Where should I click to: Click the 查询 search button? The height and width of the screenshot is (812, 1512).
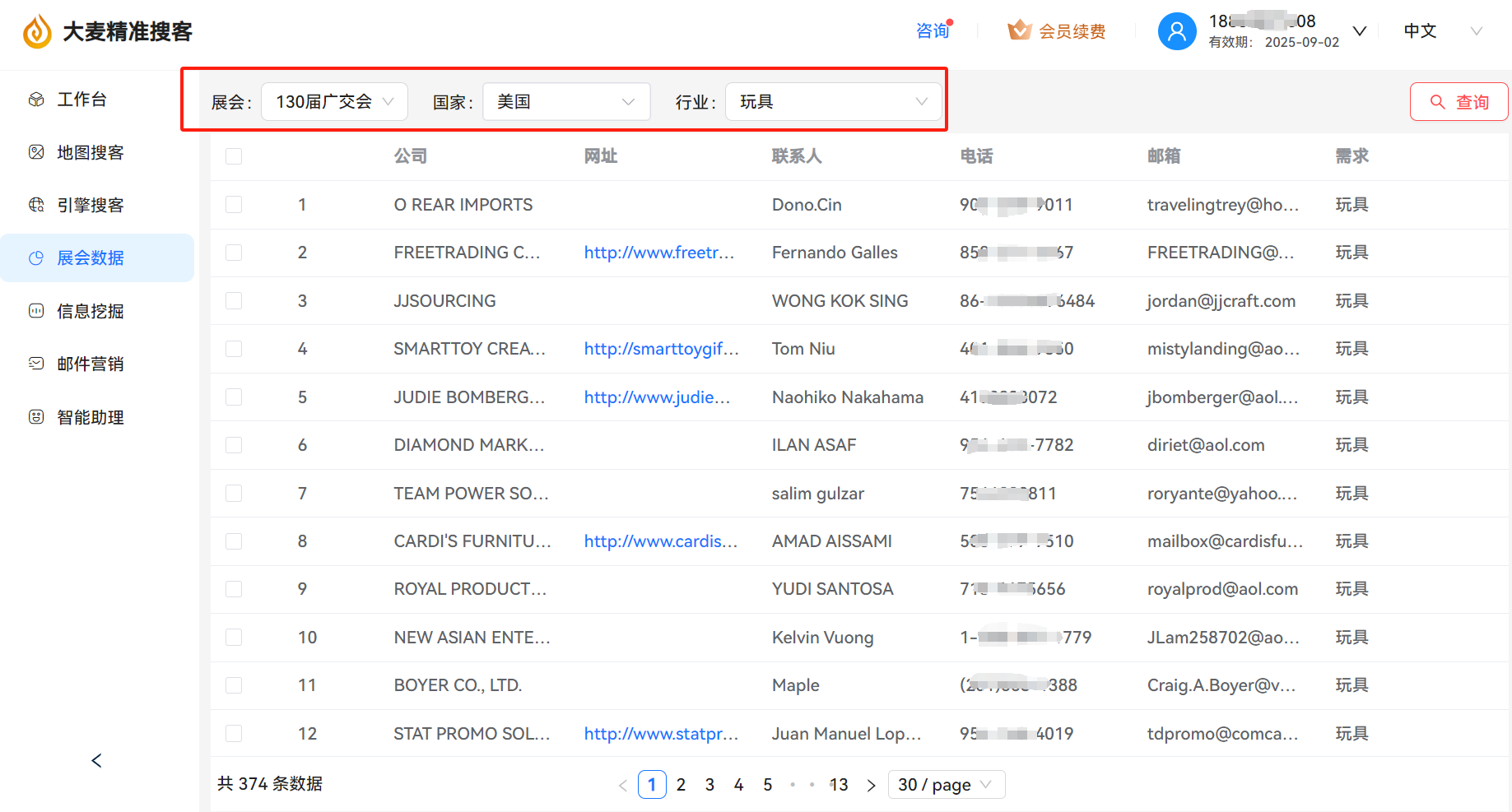1458,102
